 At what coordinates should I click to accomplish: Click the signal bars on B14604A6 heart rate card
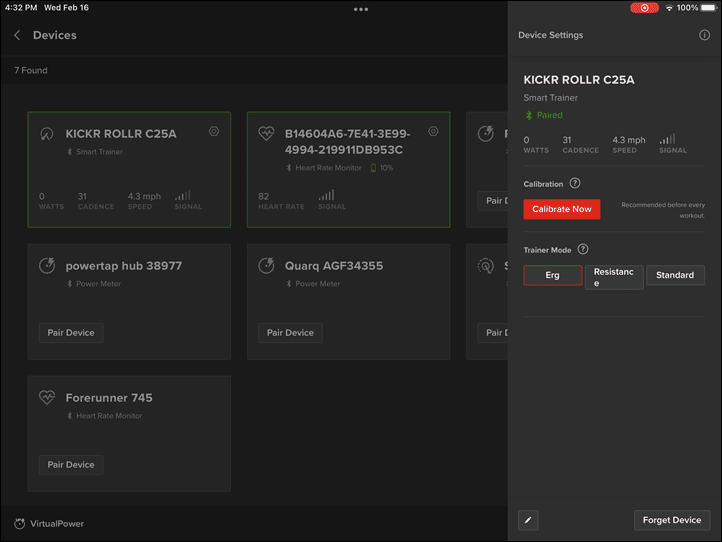click(326, 195)
